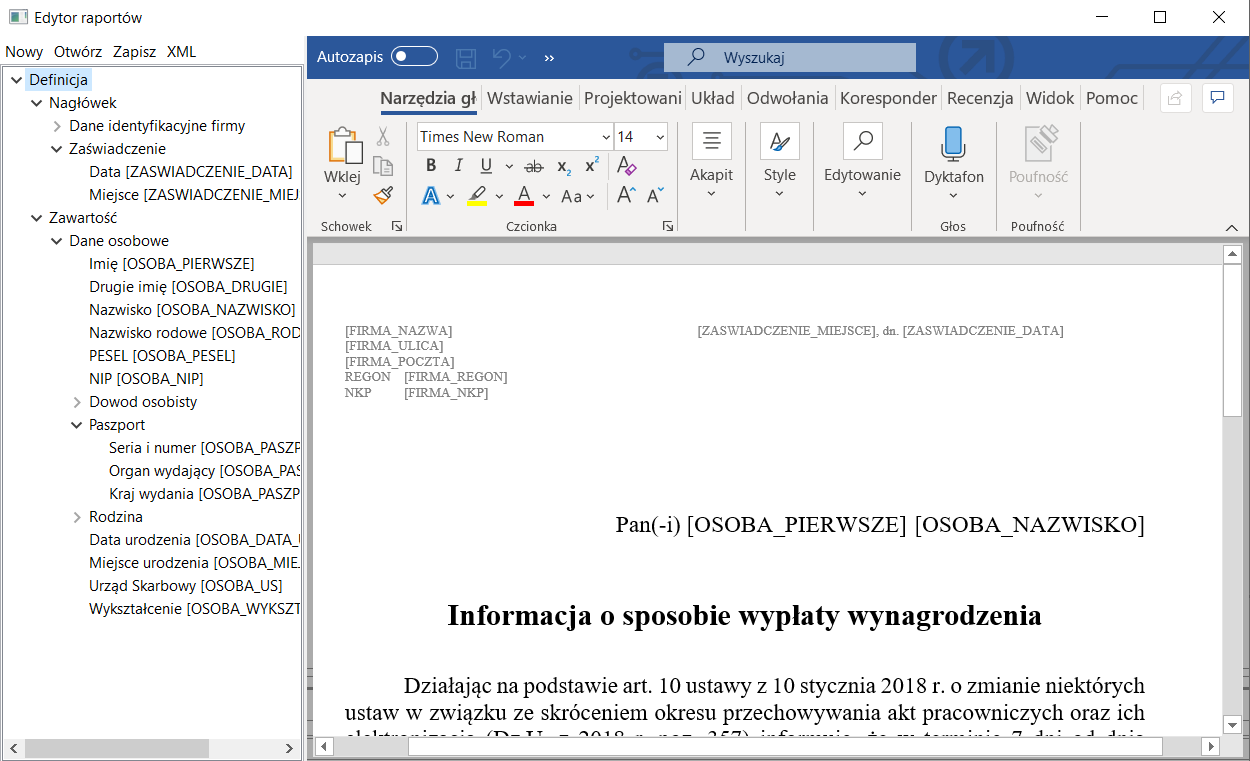Screen dimensions: 1250x761
Task: Open the XML menu
Action: (181, 52)
